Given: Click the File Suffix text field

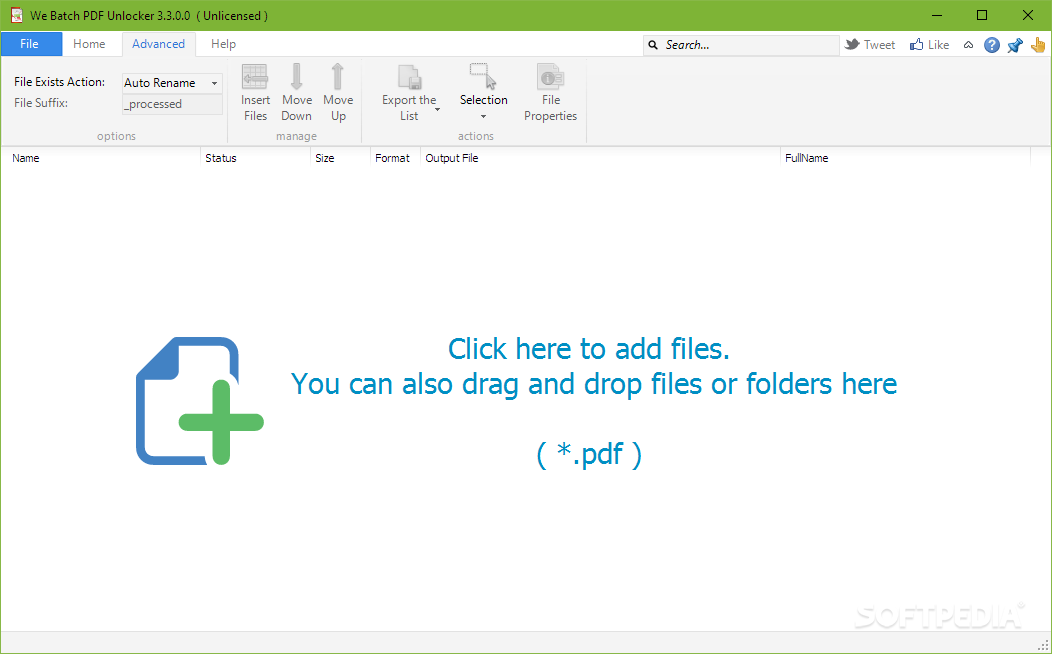Looking at the screenshot, I should pyautogui.click(x=172, y=104).
